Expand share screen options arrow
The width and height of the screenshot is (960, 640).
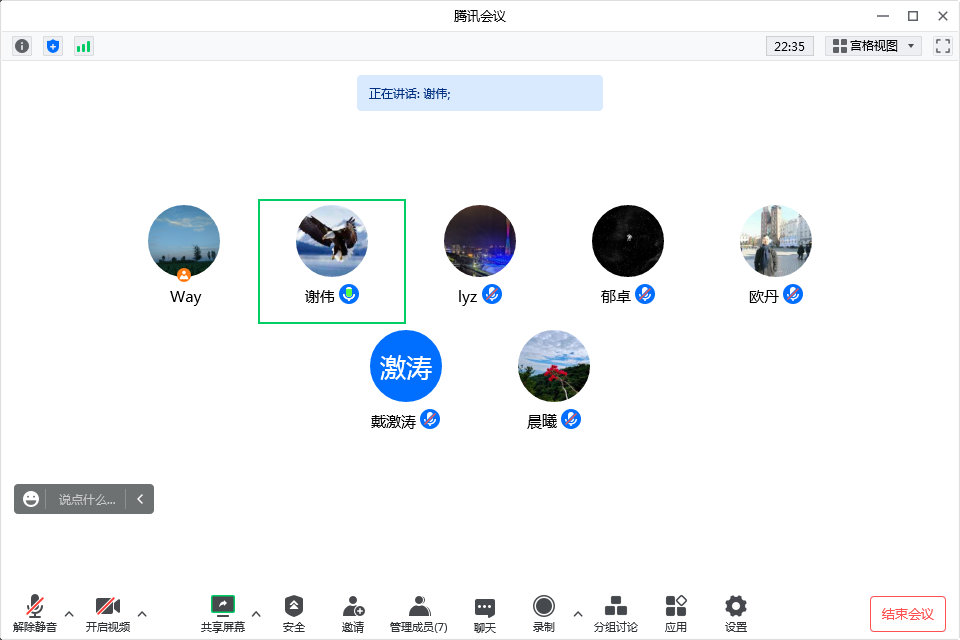point(256,613)
